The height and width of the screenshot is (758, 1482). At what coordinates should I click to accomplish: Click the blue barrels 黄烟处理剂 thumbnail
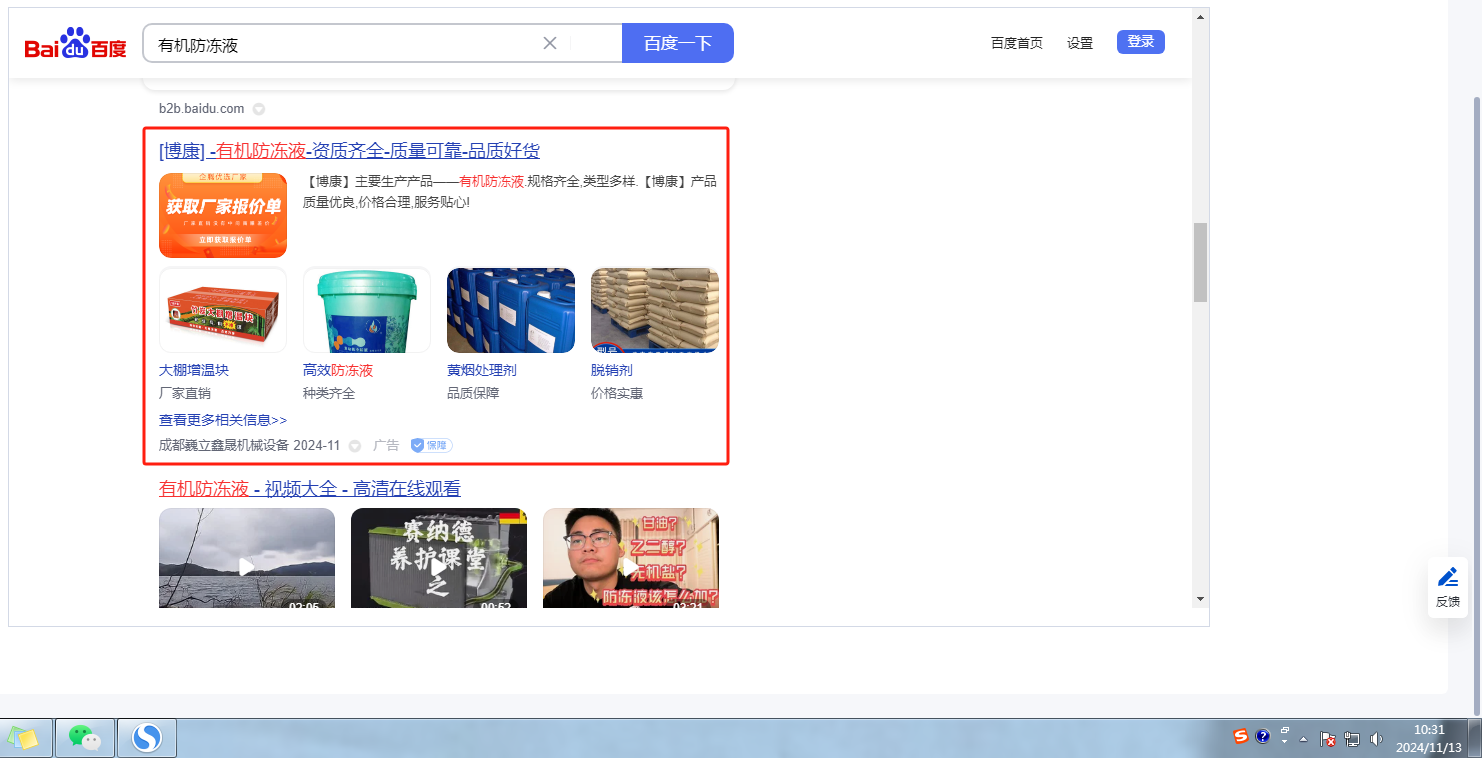coord(511,310)
